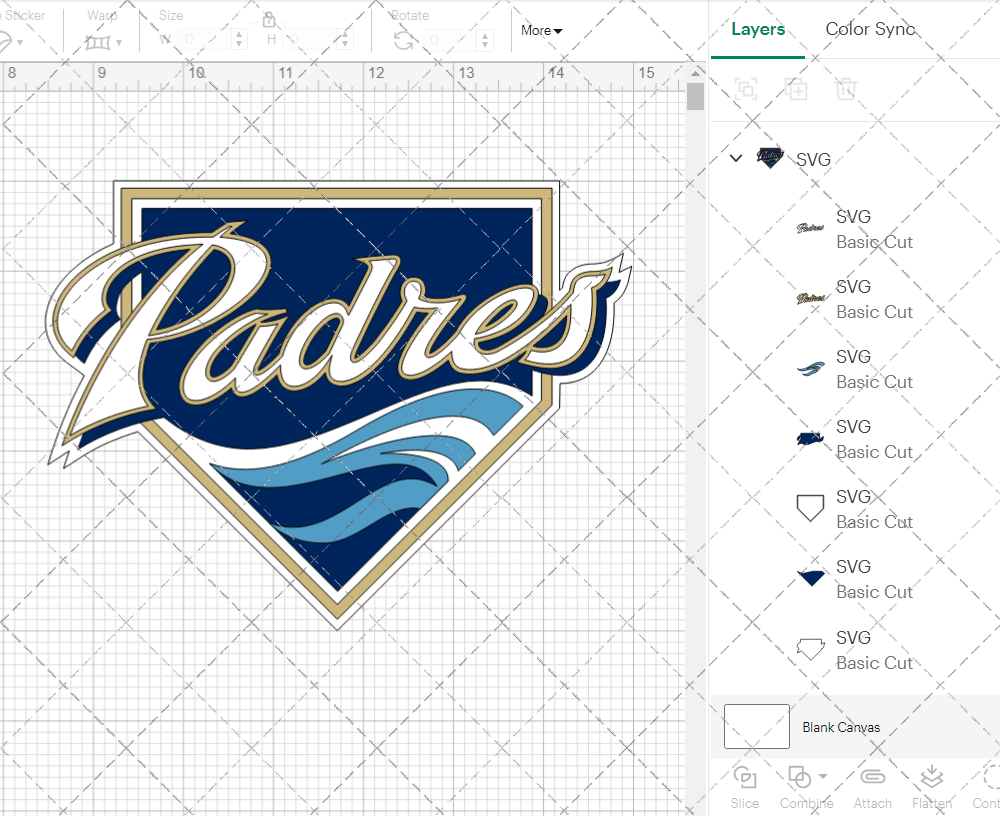
Task: Click the Blank Canvas label
Action: [841, 727]
